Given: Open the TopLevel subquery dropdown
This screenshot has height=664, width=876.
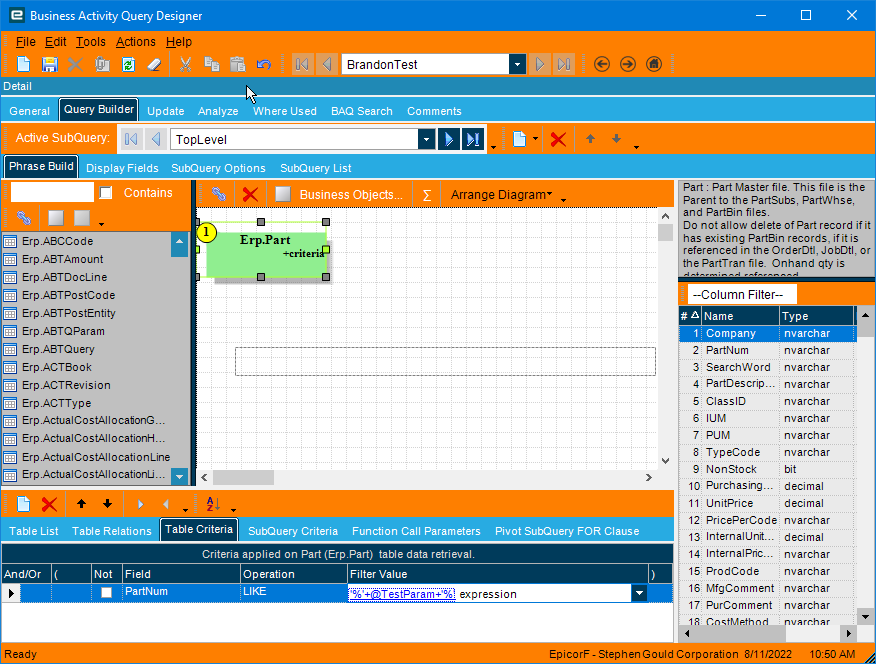Looking at the screenshot, I should (x=426, y=139).
